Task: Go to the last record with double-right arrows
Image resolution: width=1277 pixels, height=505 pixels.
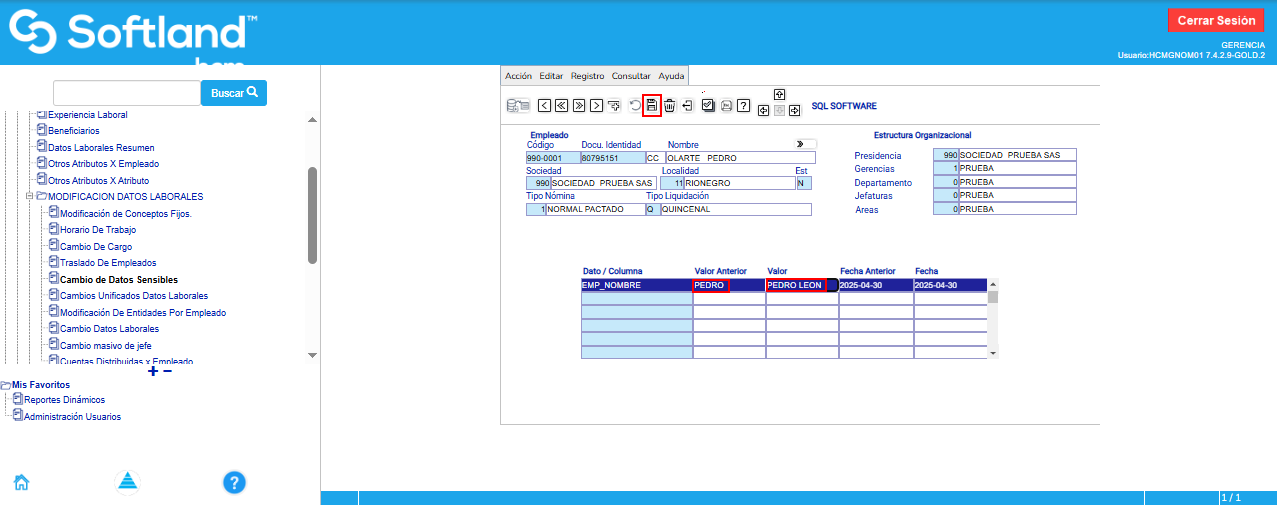Action: coord(579,105)
